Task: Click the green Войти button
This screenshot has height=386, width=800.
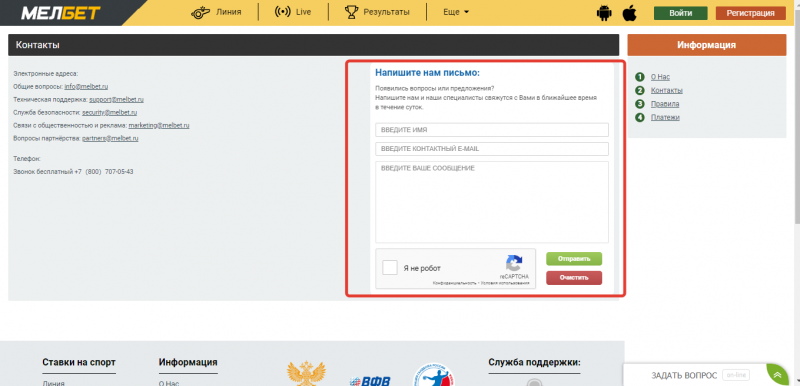Action: [681, 13]
